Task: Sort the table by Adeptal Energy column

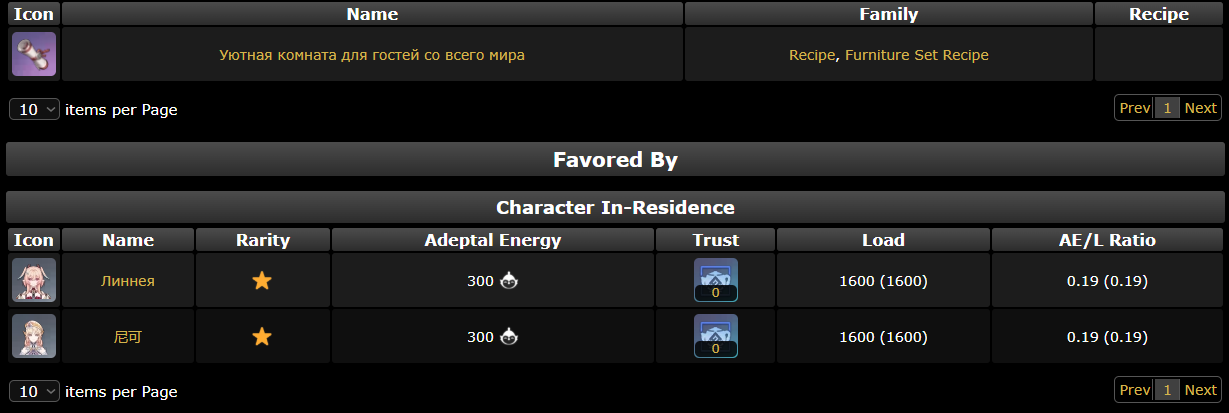Action: coord(493,240)
